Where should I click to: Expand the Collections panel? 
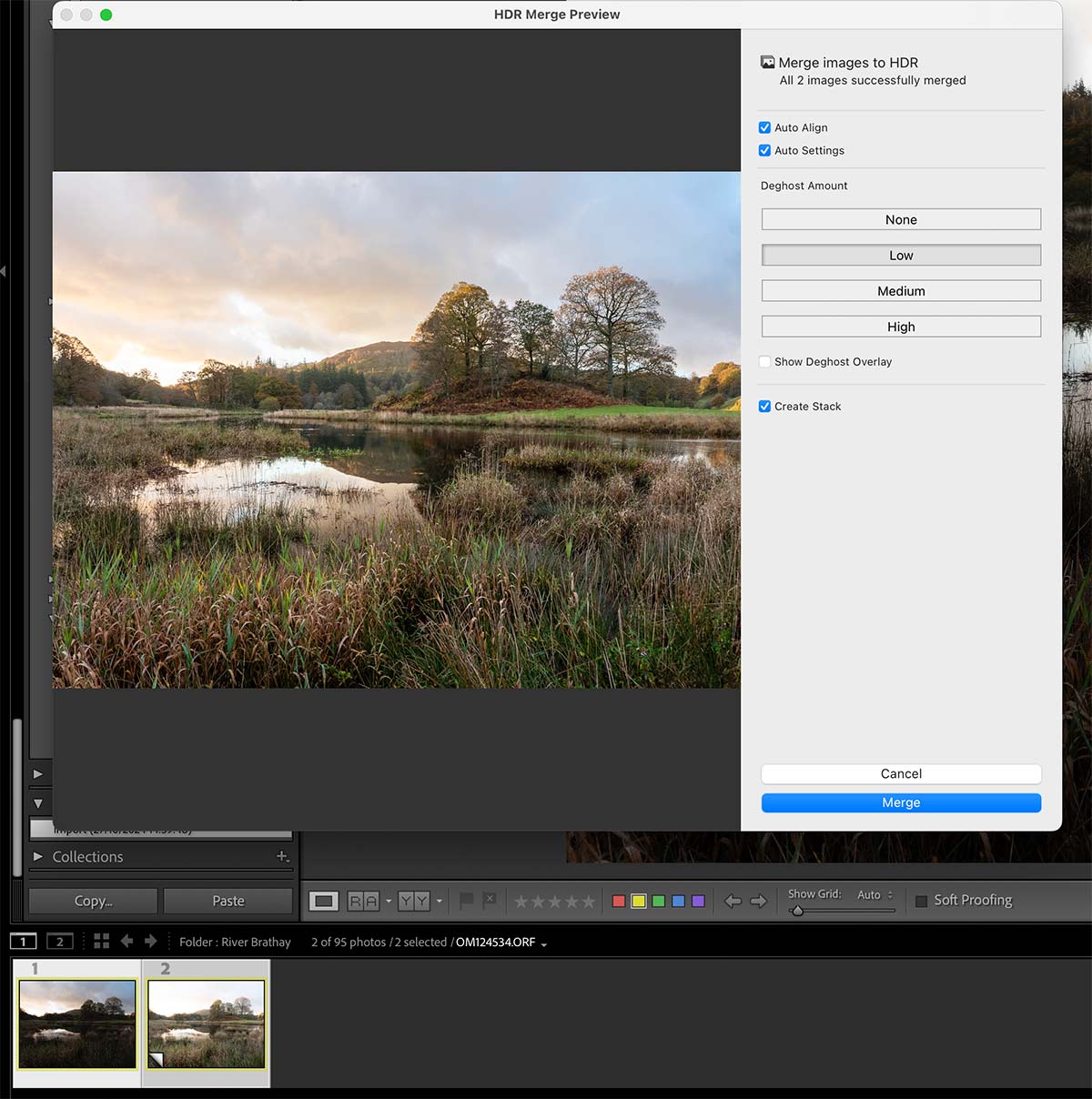tap(37, 856)
